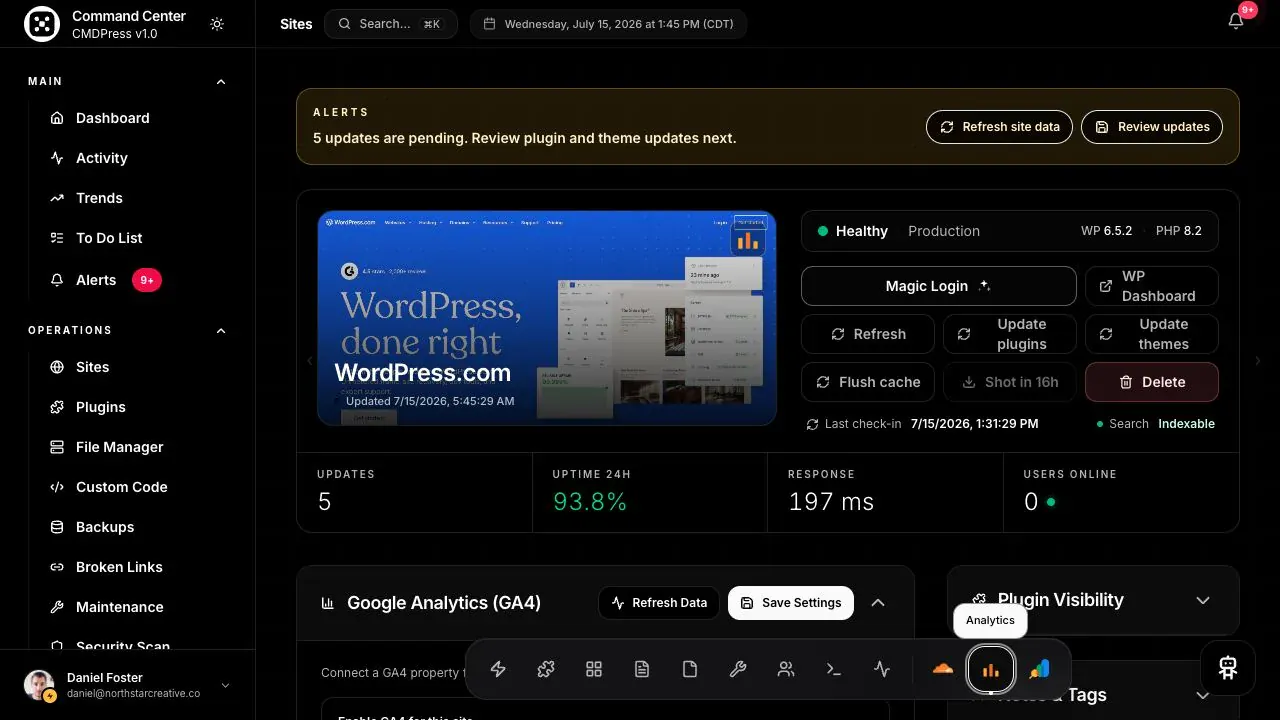Collapse the OPERATIONS sidebar section
The height and width of the screenshot is (720, 1280).
221,331
